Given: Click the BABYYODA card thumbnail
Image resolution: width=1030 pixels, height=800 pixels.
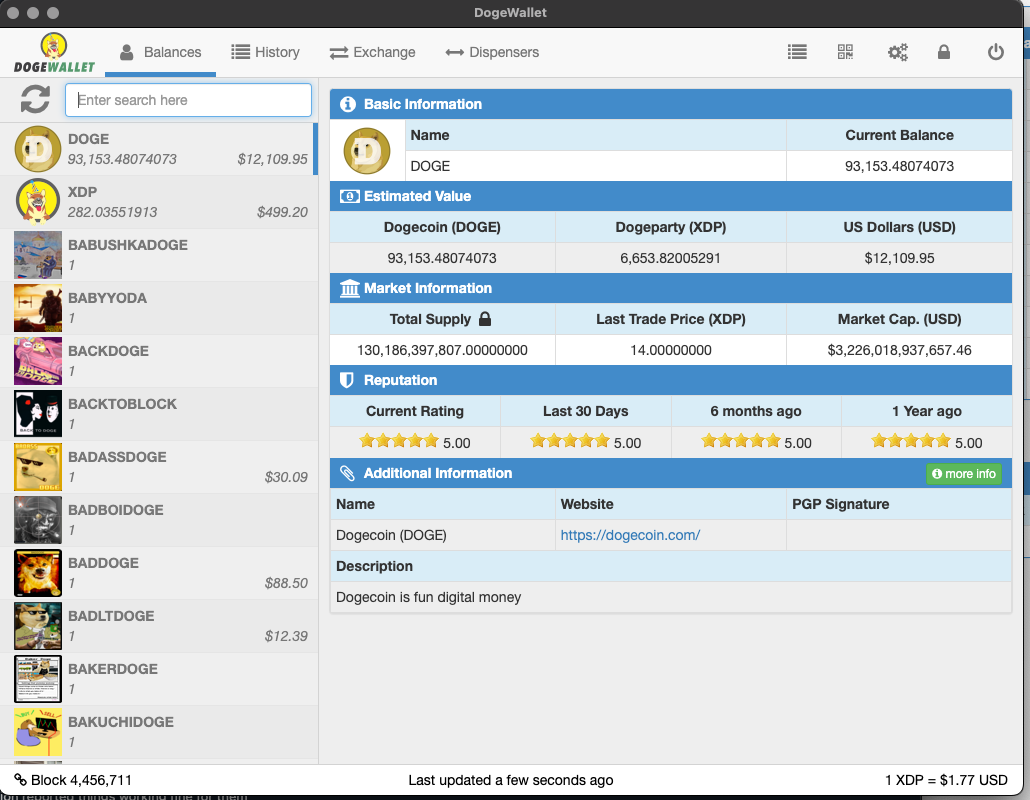Looking at the screenshot, I should coord(38,308).
